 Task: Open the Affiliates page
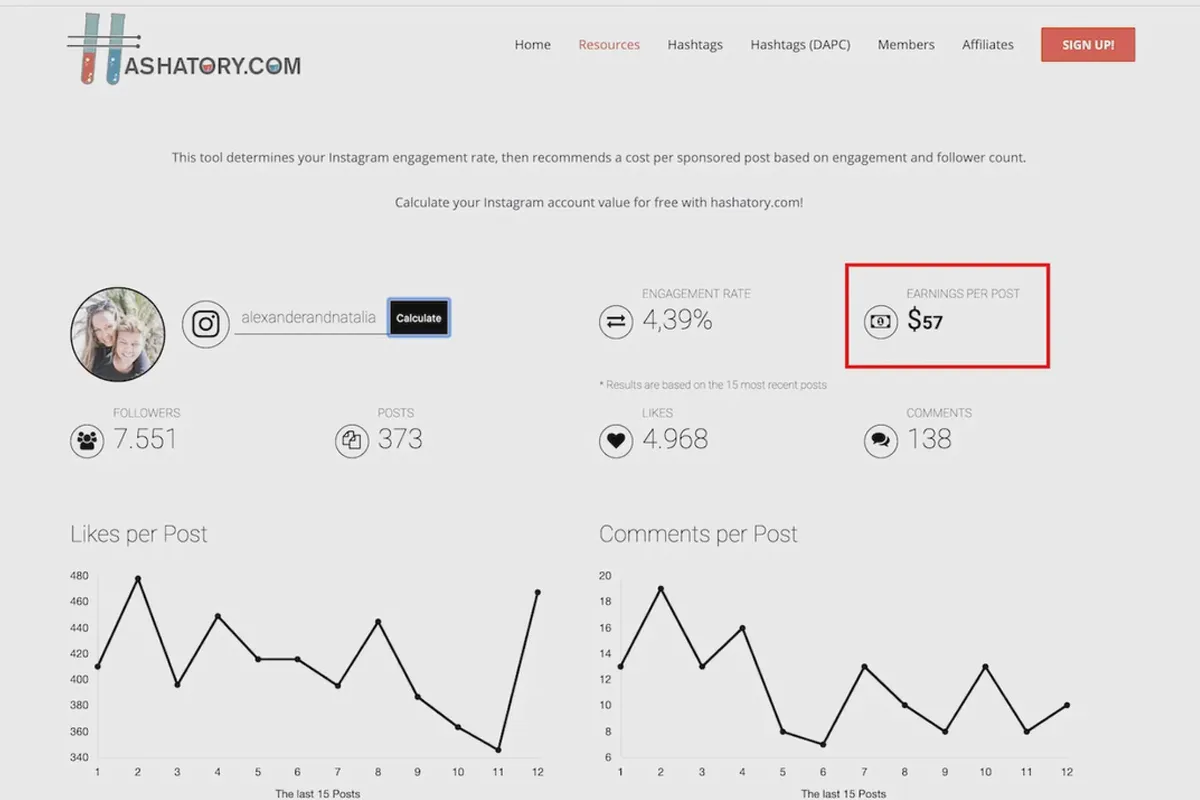pyautogui.click(x=988, y=45)
